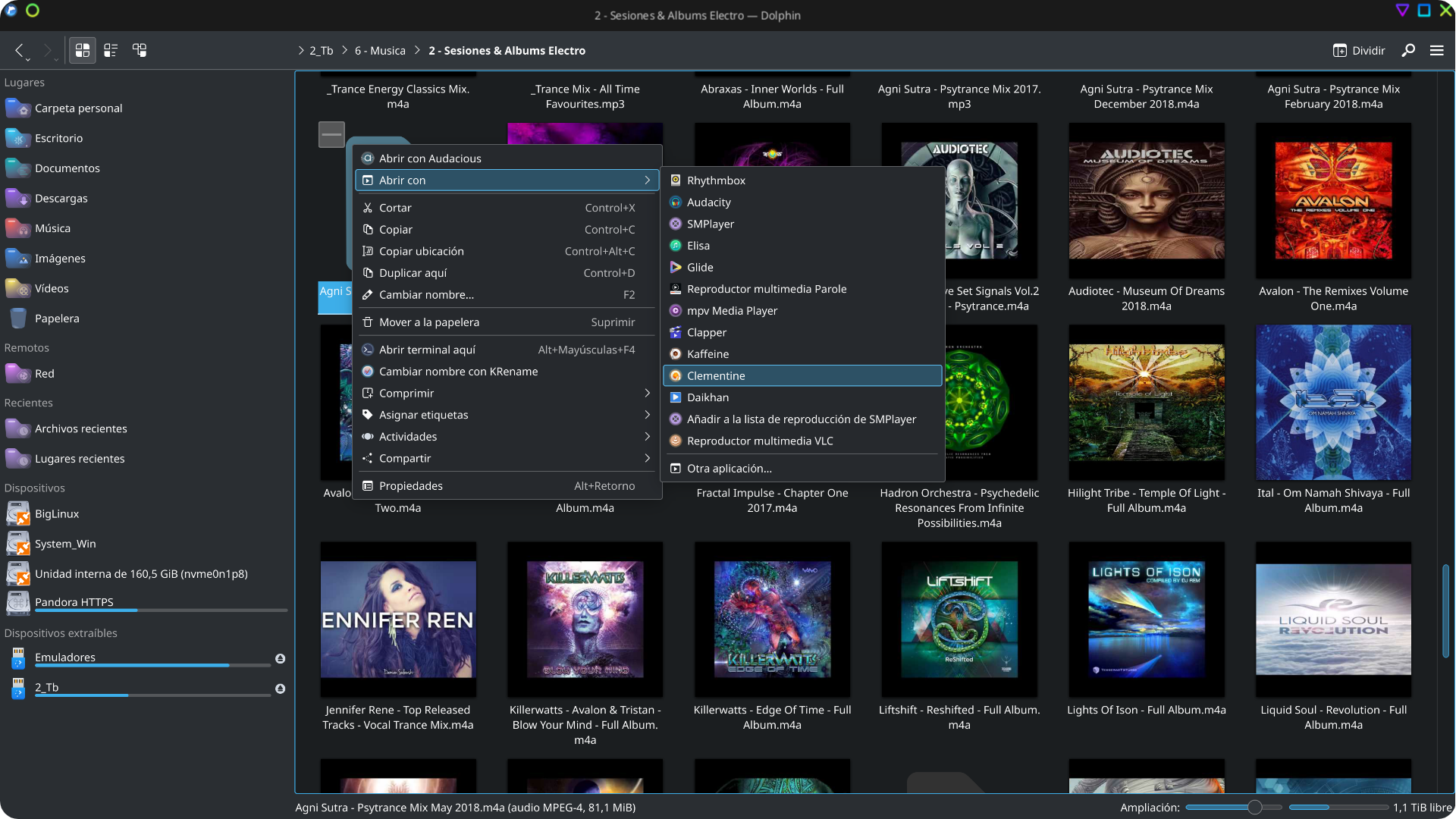Open Propiedades of the file
Screen dimensions: 1456x819
(507, 486)
